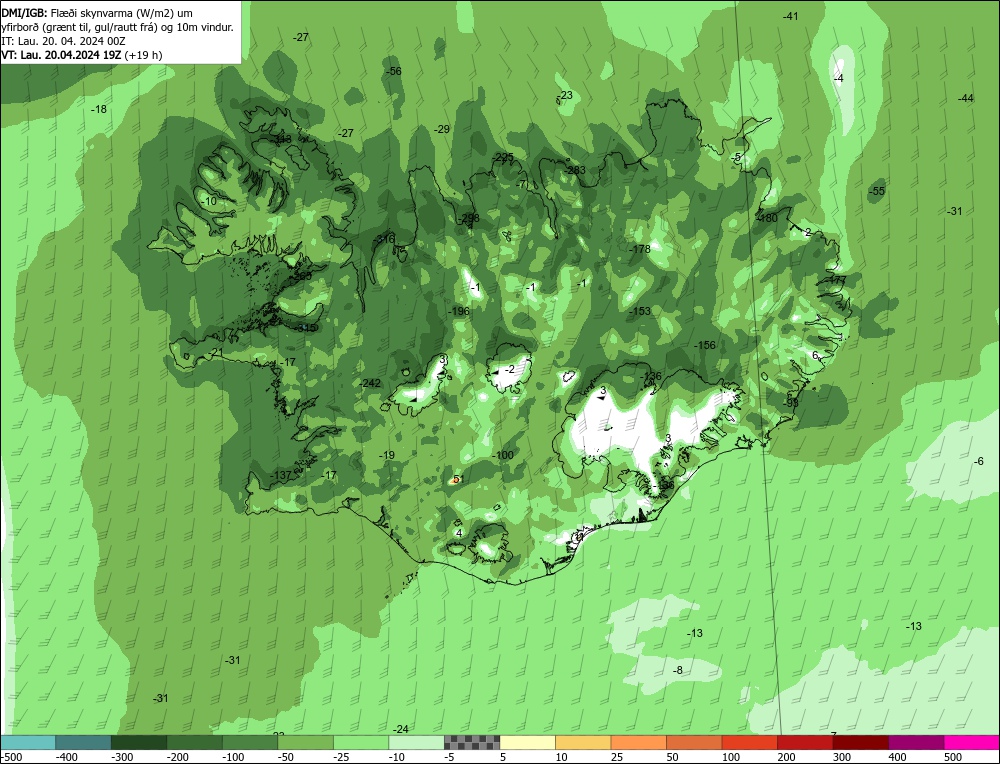
Task: Click the 500 tick label on the color scale
Action: 952,757
